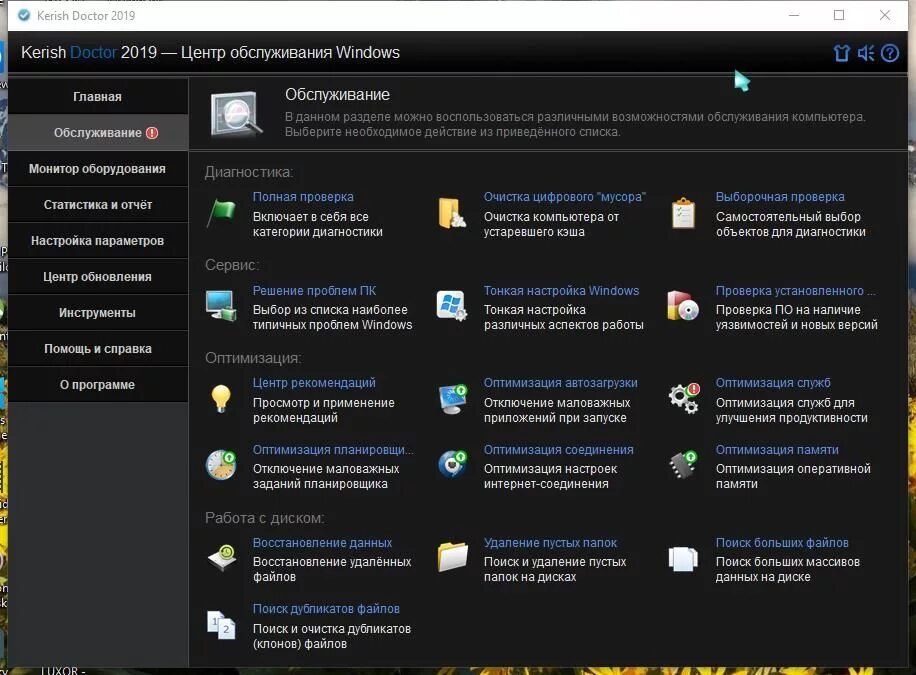Click text "Поиск и очистка дубликатов (клонов) файлов"
Screen dimensions: 916x675
pos(331,636)
